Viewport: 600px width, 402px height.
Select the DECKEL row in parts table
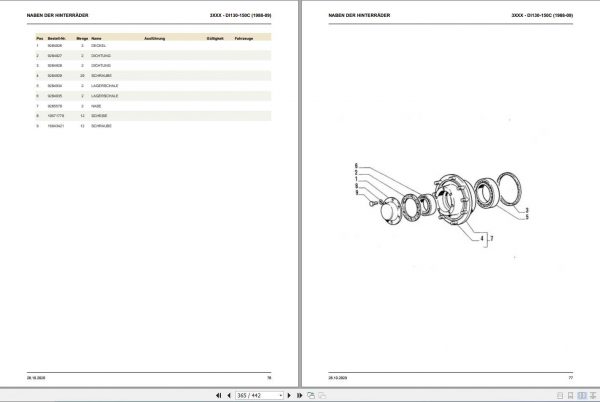point(153,46)
